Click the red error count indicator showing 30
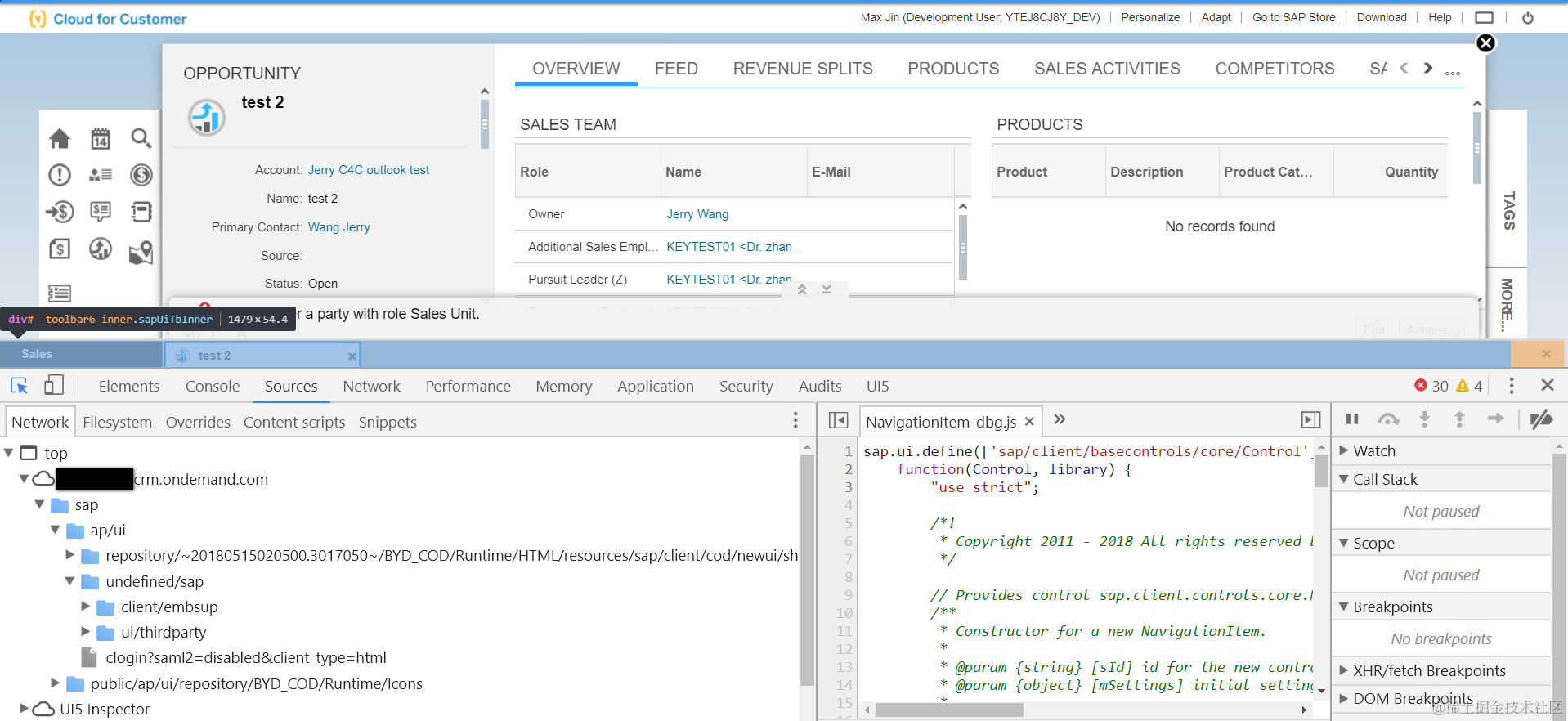This screenshot has width=1568, height=721. coord(1431,386)
